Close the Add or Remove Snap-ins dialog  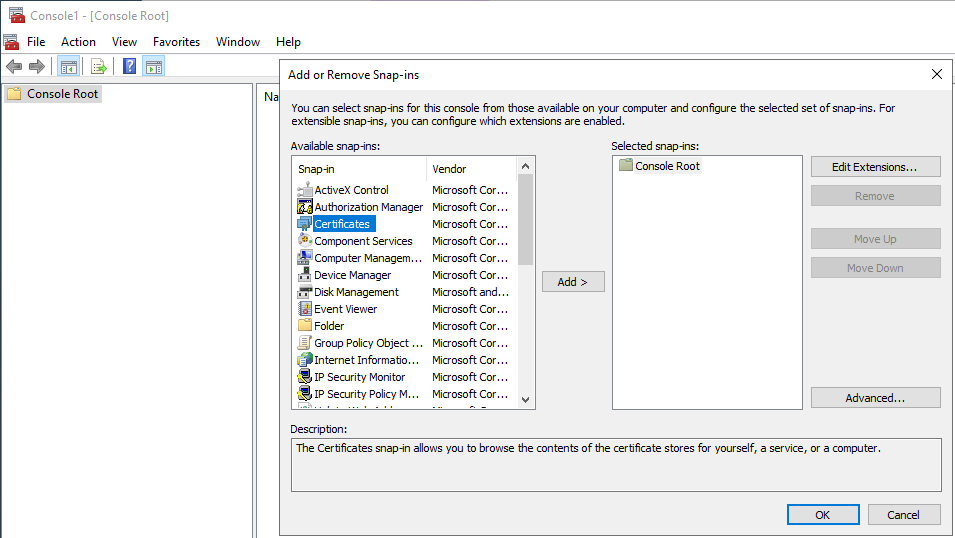(x=937, y=74)
